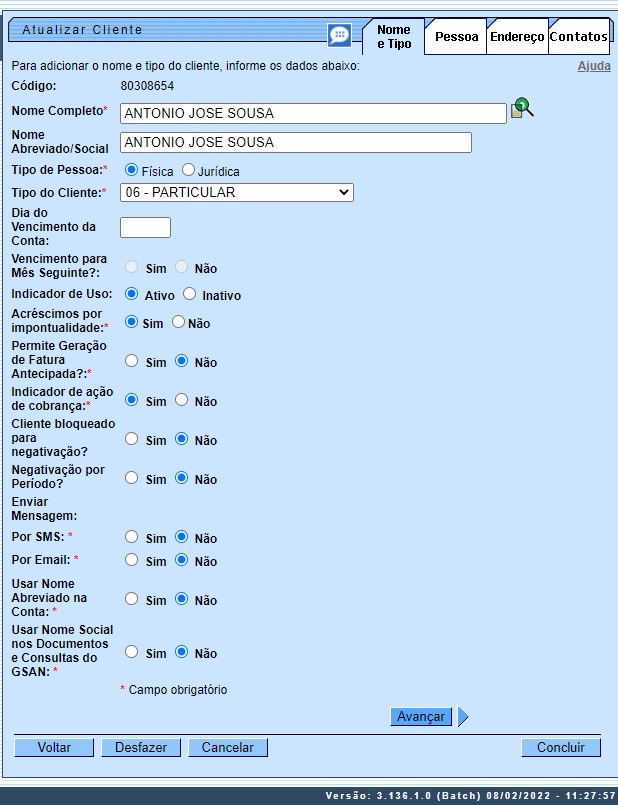Select Não for Acréscimos por impontualidade
The height and width of the screenshot is (805, 618).
point(179,323)
